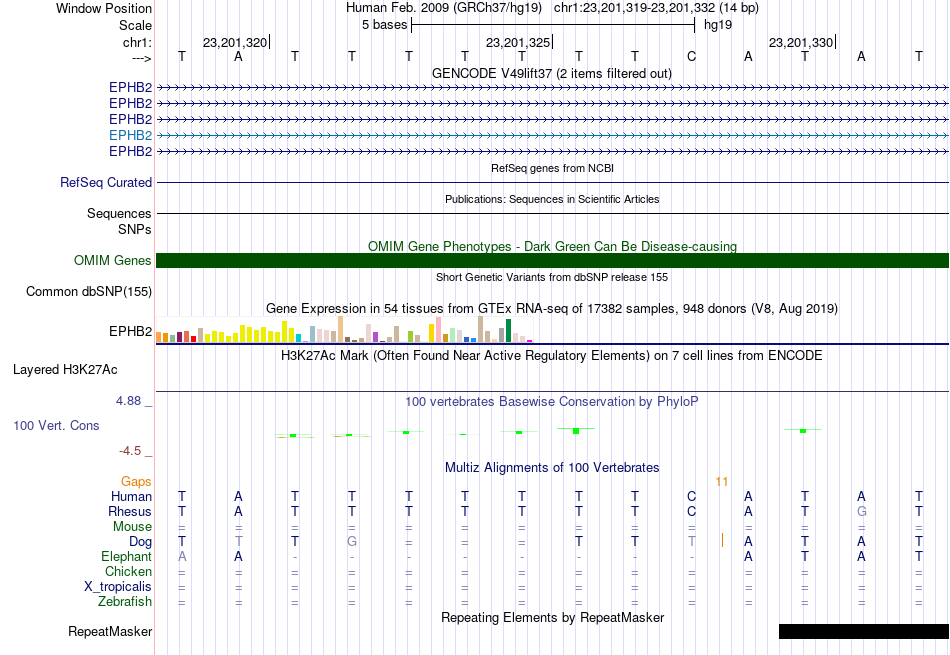
Task: Click the X_tropicalis alignment row label
Action: (118, 587)
